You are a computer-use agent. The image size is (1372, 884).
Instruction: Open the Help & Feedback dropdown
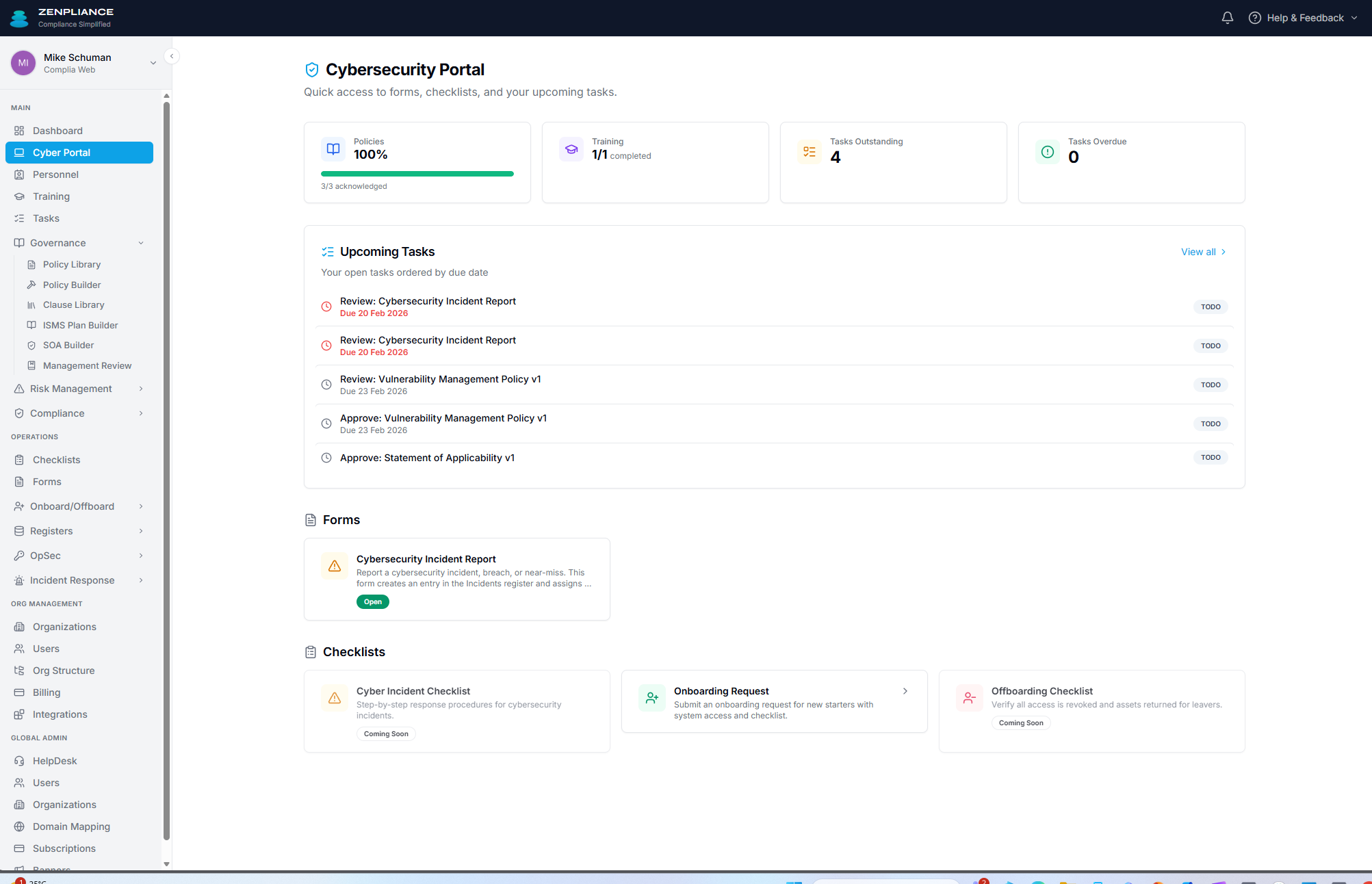pyautogui.click(x=1304, y=17)
